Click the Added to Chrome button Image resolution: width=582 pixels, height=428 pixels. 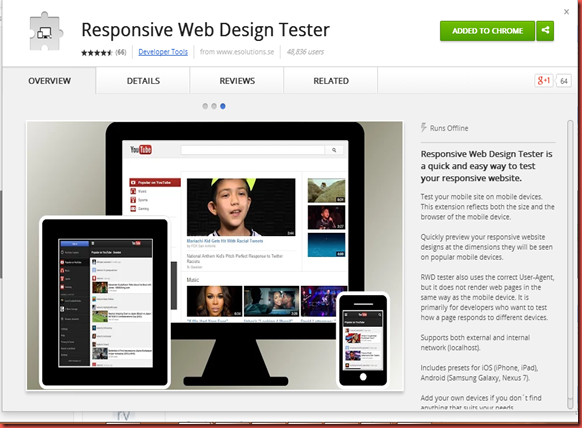coord(487,31)
